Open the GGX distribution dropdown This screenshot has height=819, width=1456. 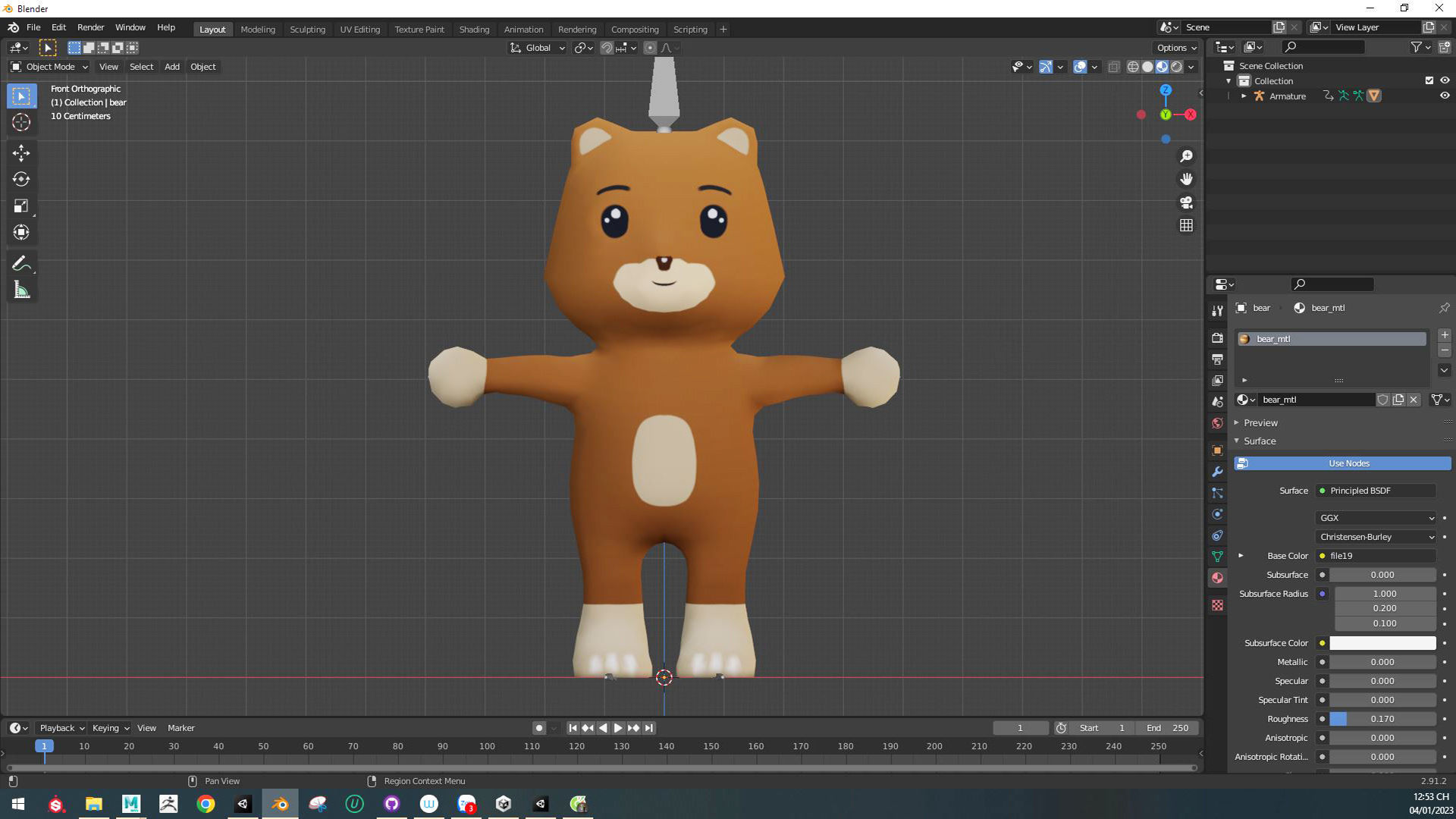point(1376,518)
